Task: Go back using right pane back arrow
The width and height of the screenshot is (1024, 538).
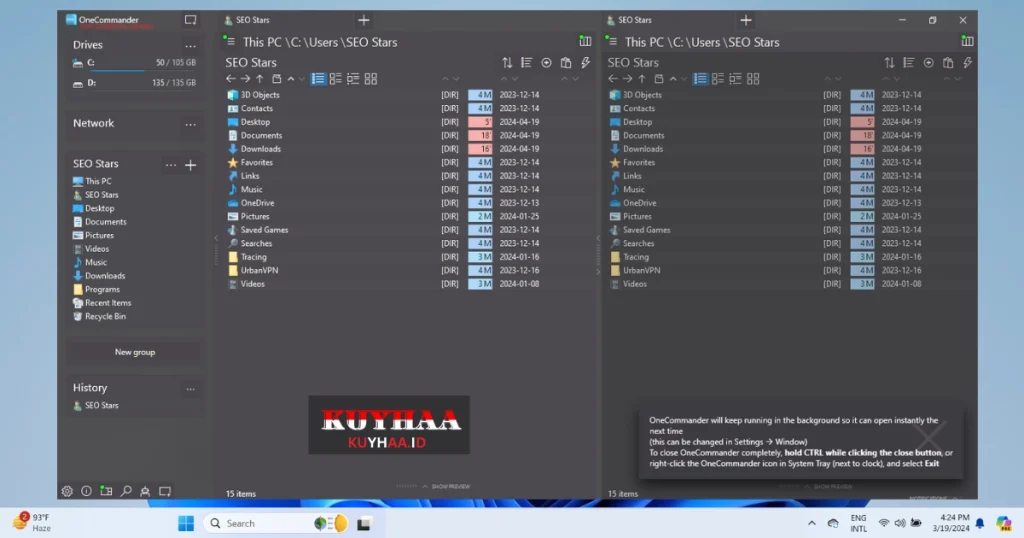Action: 613,79
